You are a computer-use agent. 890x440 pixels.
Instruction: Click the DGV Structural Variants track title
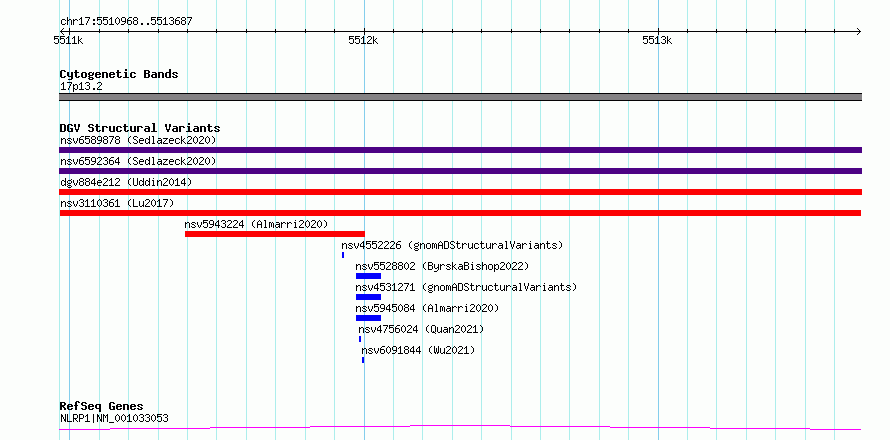140,128
